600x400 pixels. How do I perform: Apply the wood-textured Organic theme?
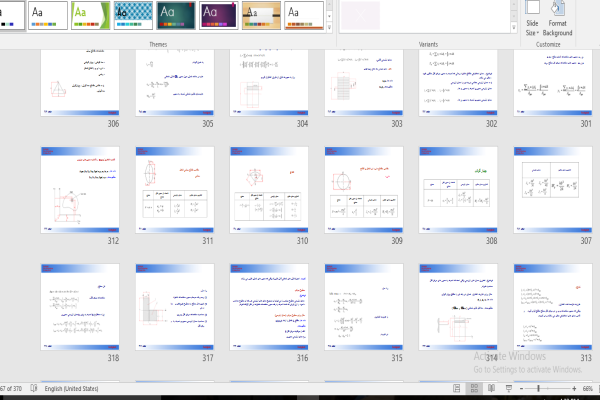click(261, 15)
